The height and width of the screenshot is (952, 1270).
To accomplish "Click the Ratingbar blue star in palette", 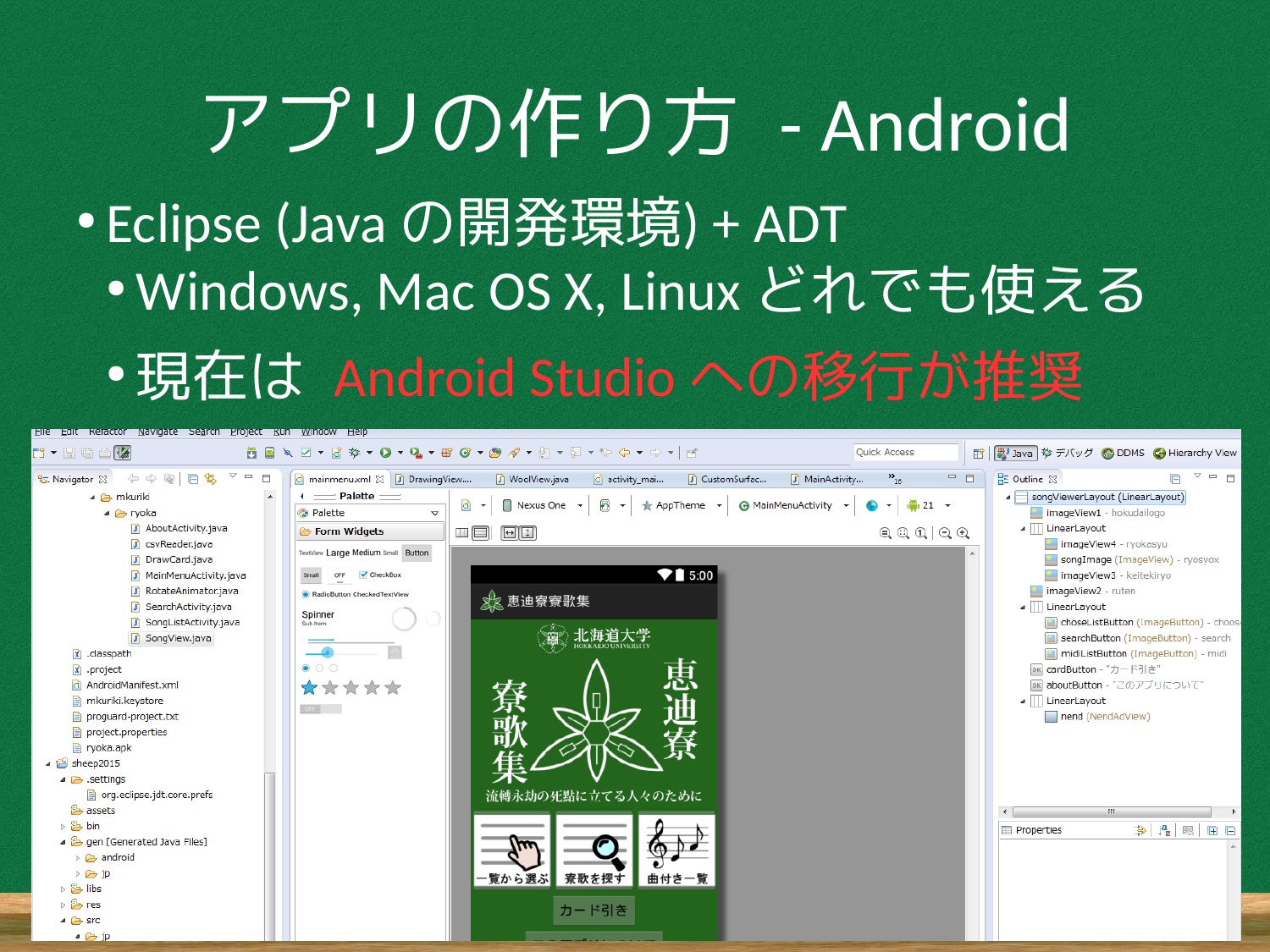I will (309, 688).
